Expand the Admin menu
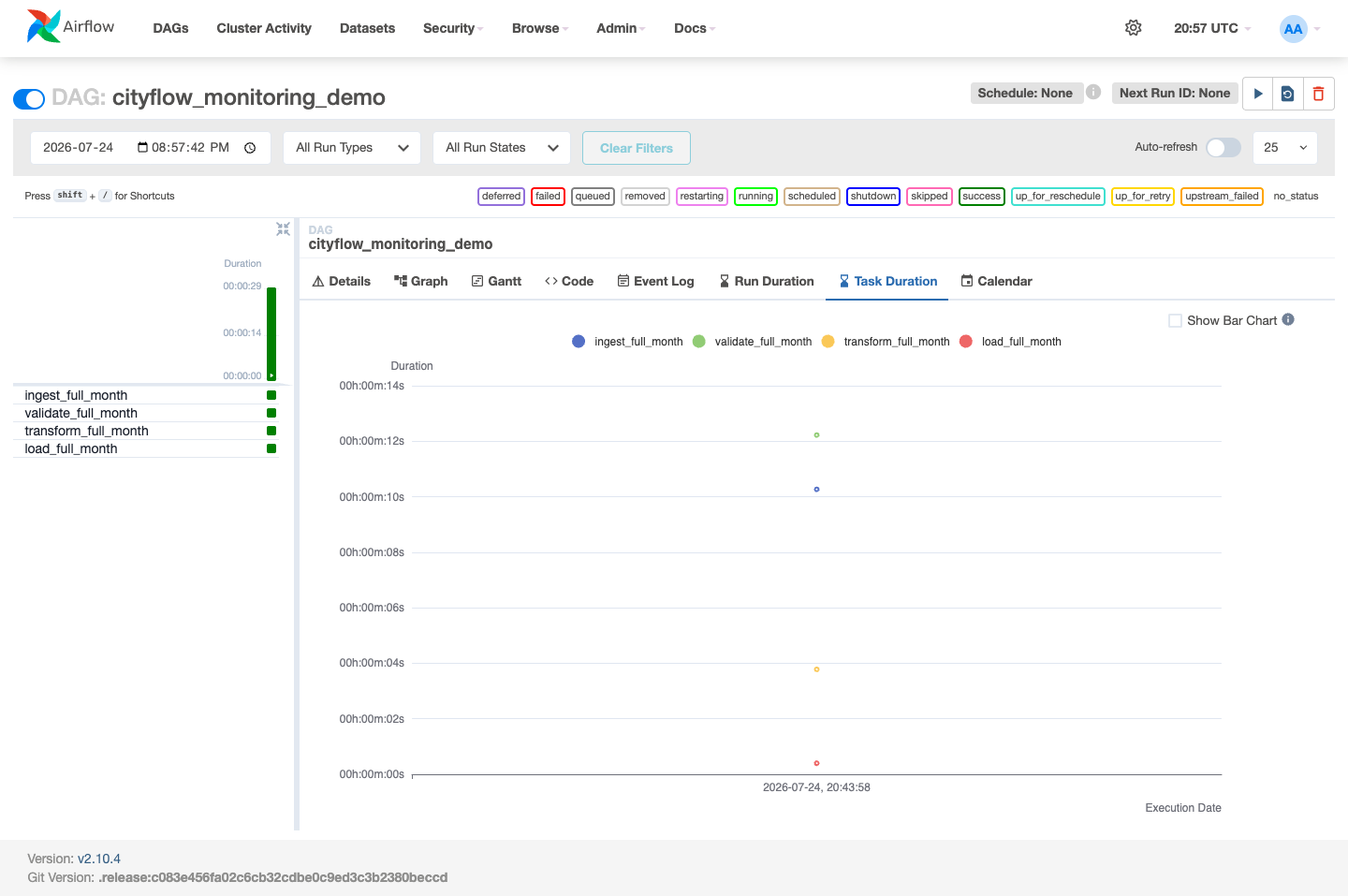The width and height of the screenshot is (1348, 896). coord(621,28)
